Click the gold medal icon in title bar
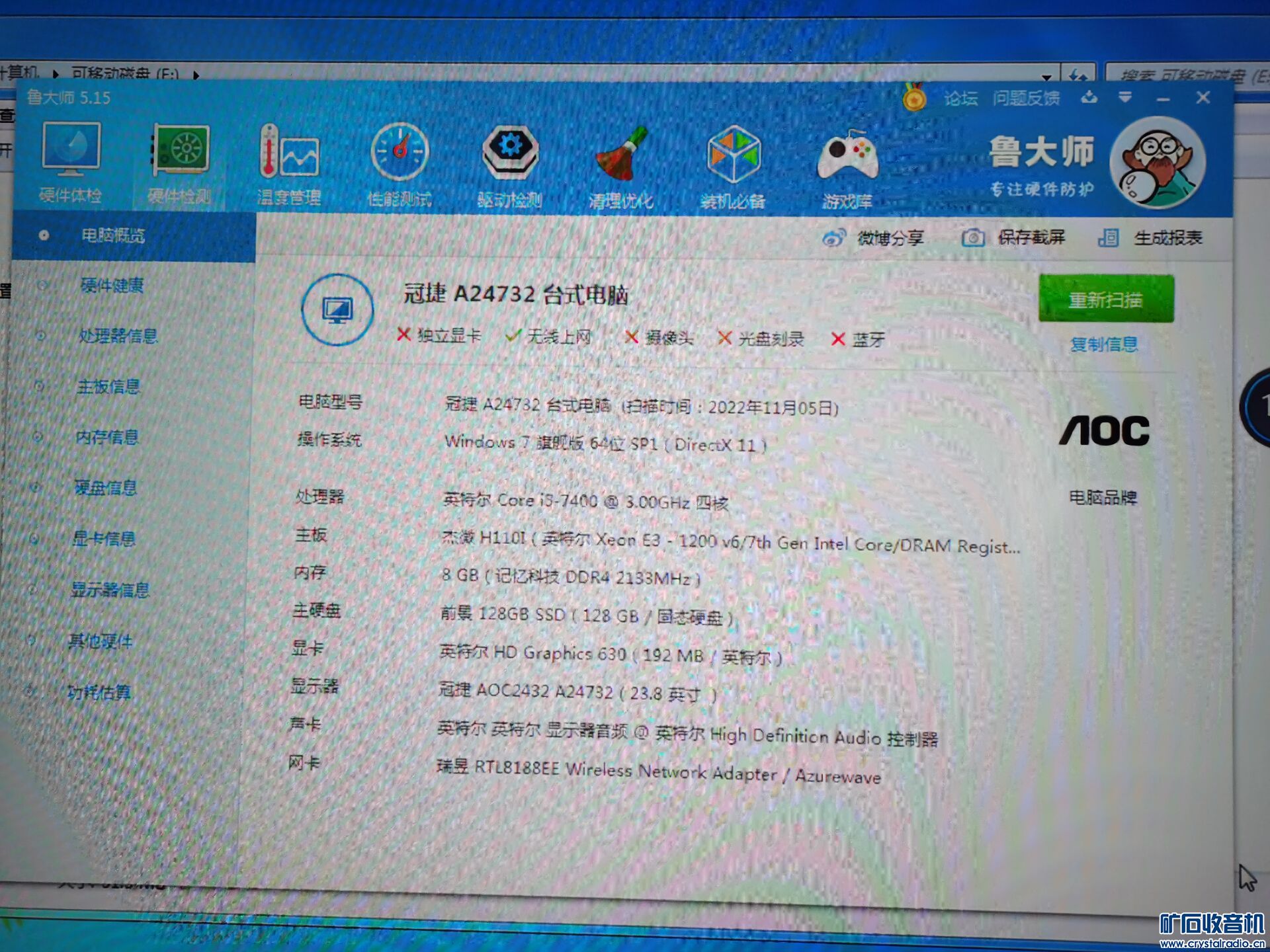Screen dimensions: 1270x952 914,97
